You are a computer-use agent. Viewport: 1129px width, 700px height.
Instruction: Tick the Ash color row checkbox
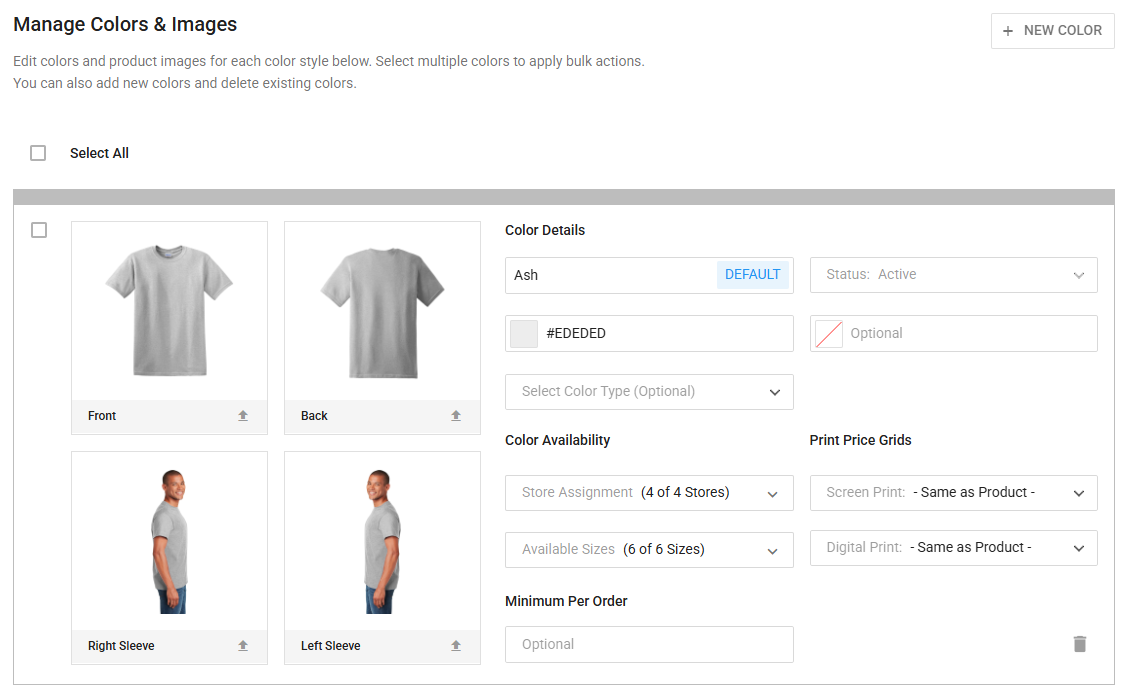click(x=39, y=230)
